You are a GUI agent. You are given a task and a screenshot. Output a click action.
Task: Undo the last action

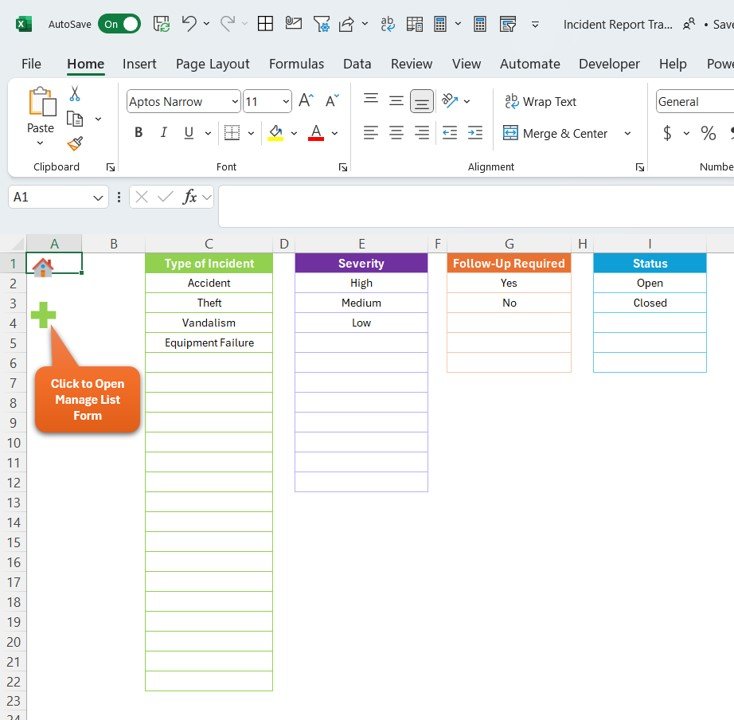point(189,23)
